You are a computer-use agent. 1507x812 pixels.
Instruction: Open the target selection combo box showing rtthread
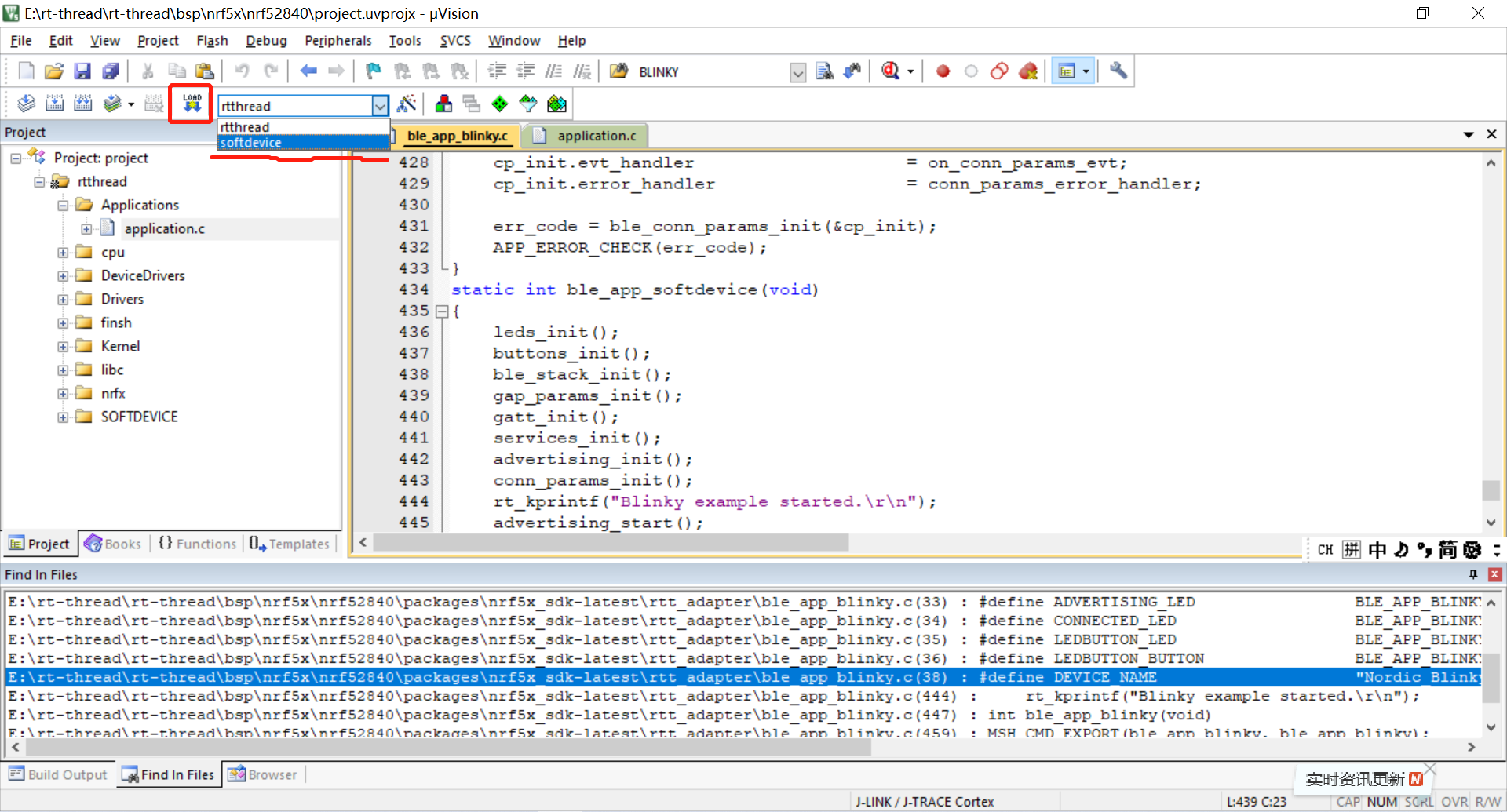(303, 105)
